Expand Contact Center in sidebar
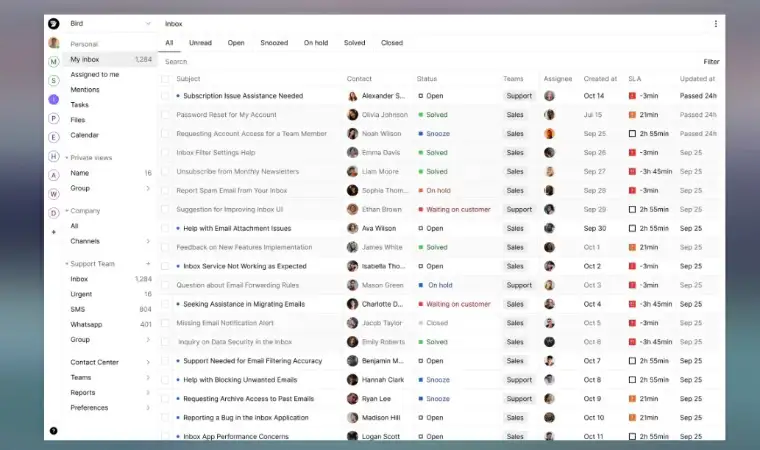Viewport: 760px width, 450px height. (x=148, y=362)
